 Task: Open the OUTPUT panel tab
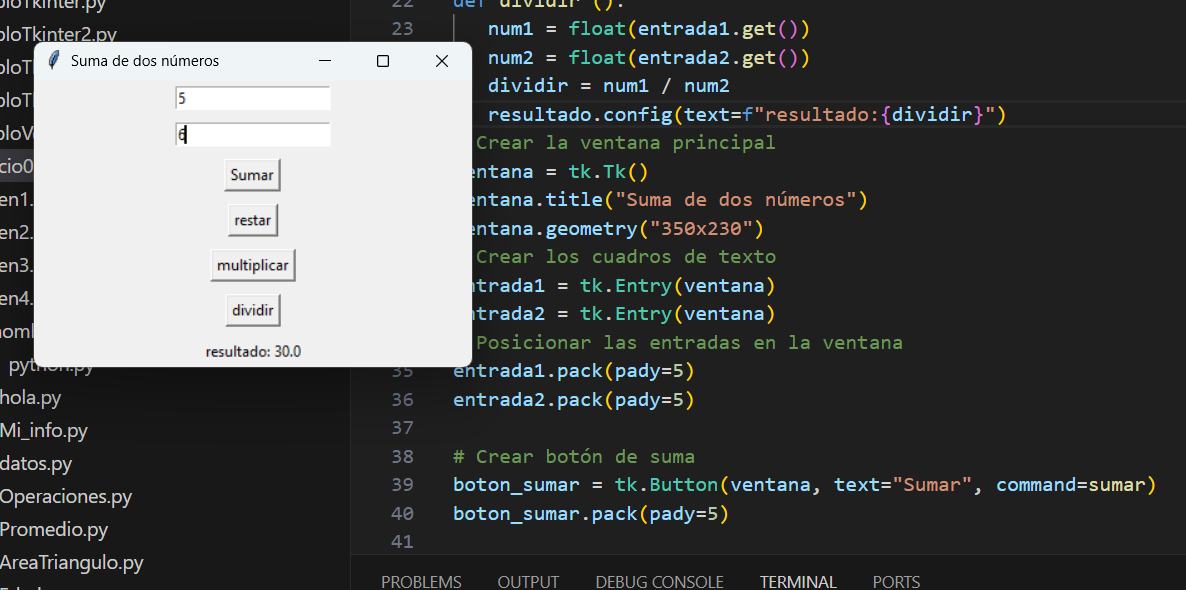pos(528,581)
